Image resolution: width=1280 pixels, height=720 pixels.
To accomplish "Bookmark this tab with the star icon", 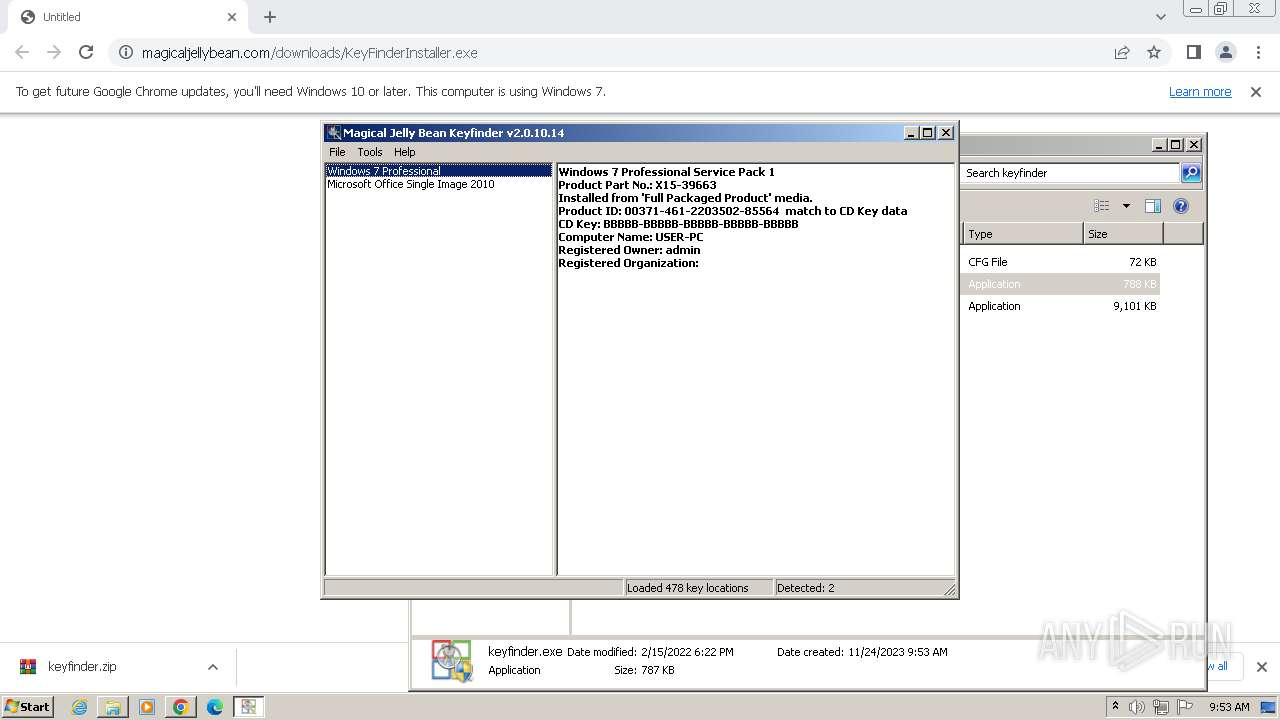I will [x=1154, y=52].
